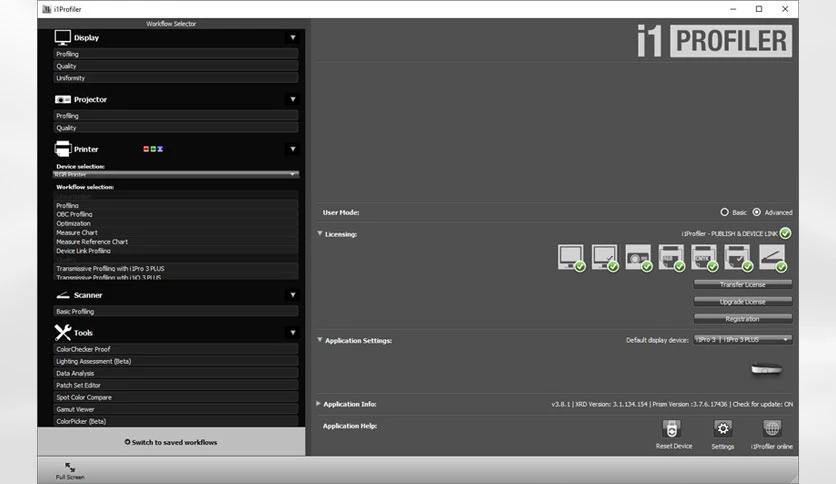Click the Tools wrench icon
The width and height of the screenshot is (836, 484).
(x=63, y=333)
